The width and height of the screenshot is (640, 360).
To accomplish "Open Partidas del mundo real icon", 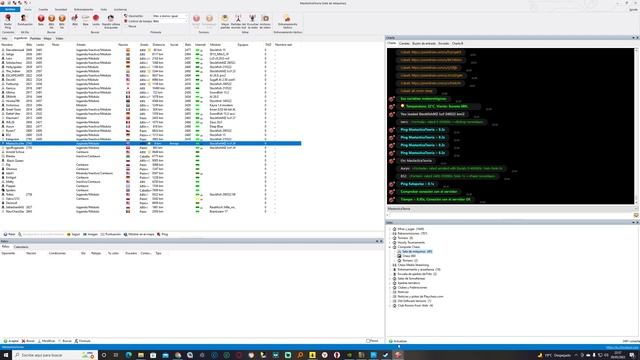I will [x=238, y=21].
